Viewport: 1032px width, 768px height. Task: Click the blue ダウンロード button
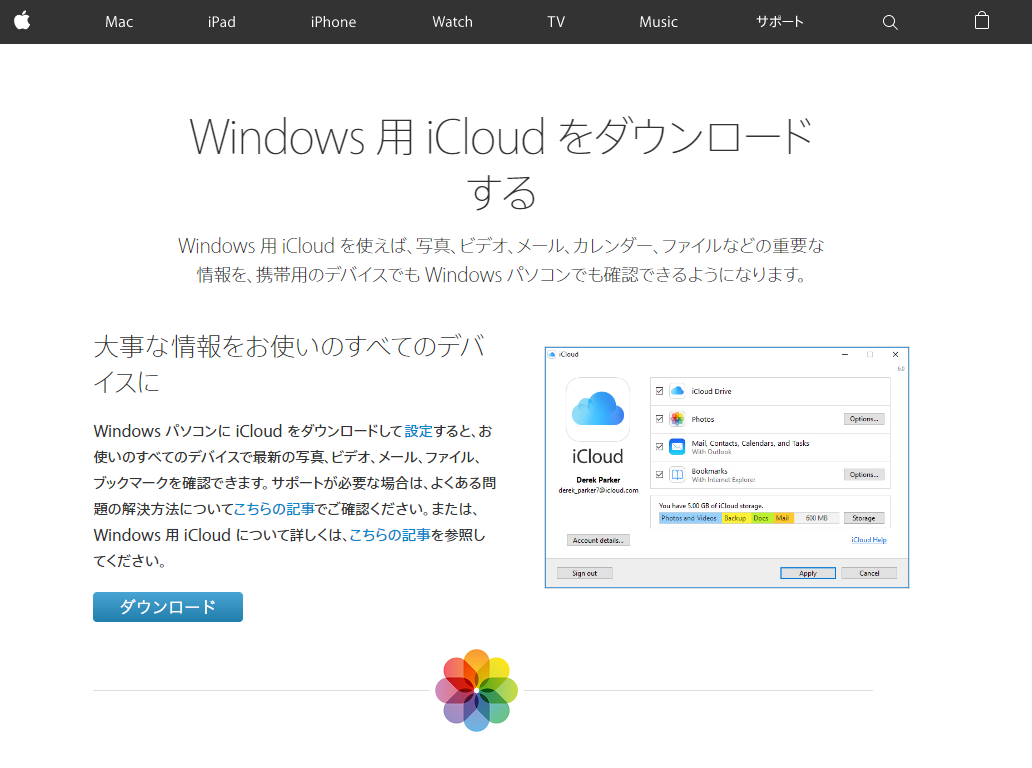tap(168, 607)
